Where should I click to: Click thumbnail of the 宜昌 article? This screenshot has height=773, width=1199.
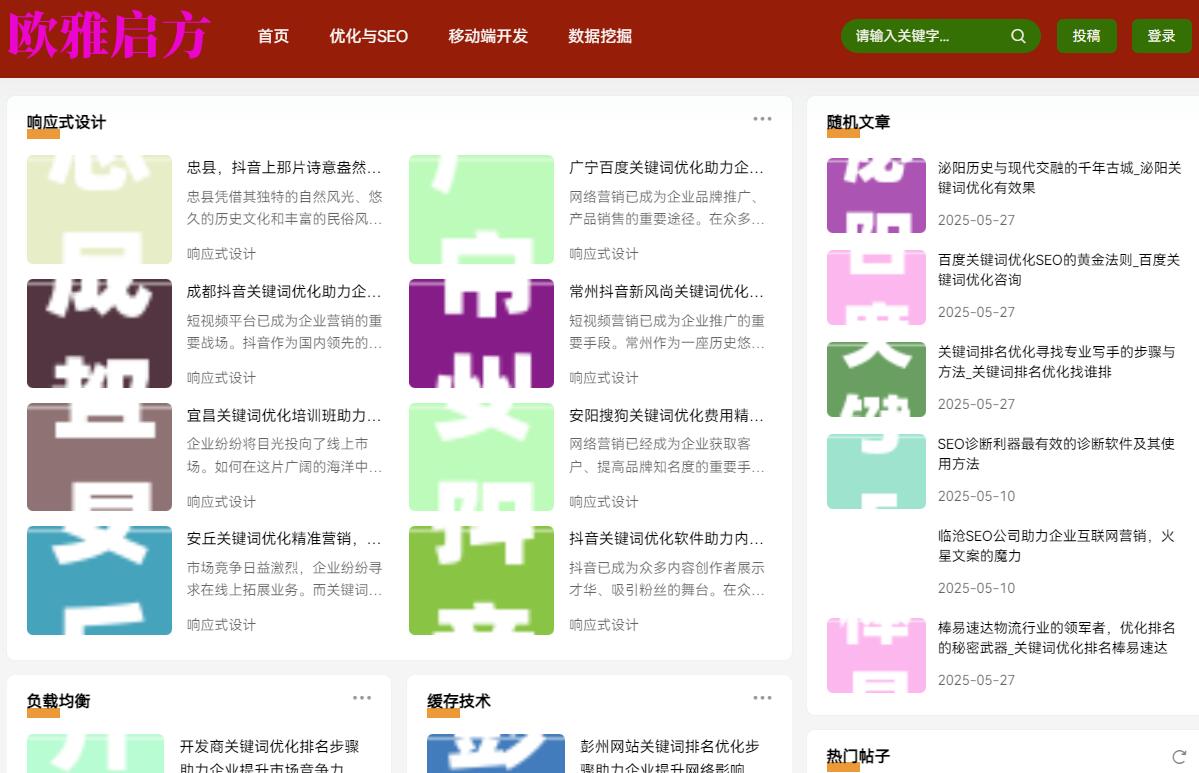click(99, 456)
